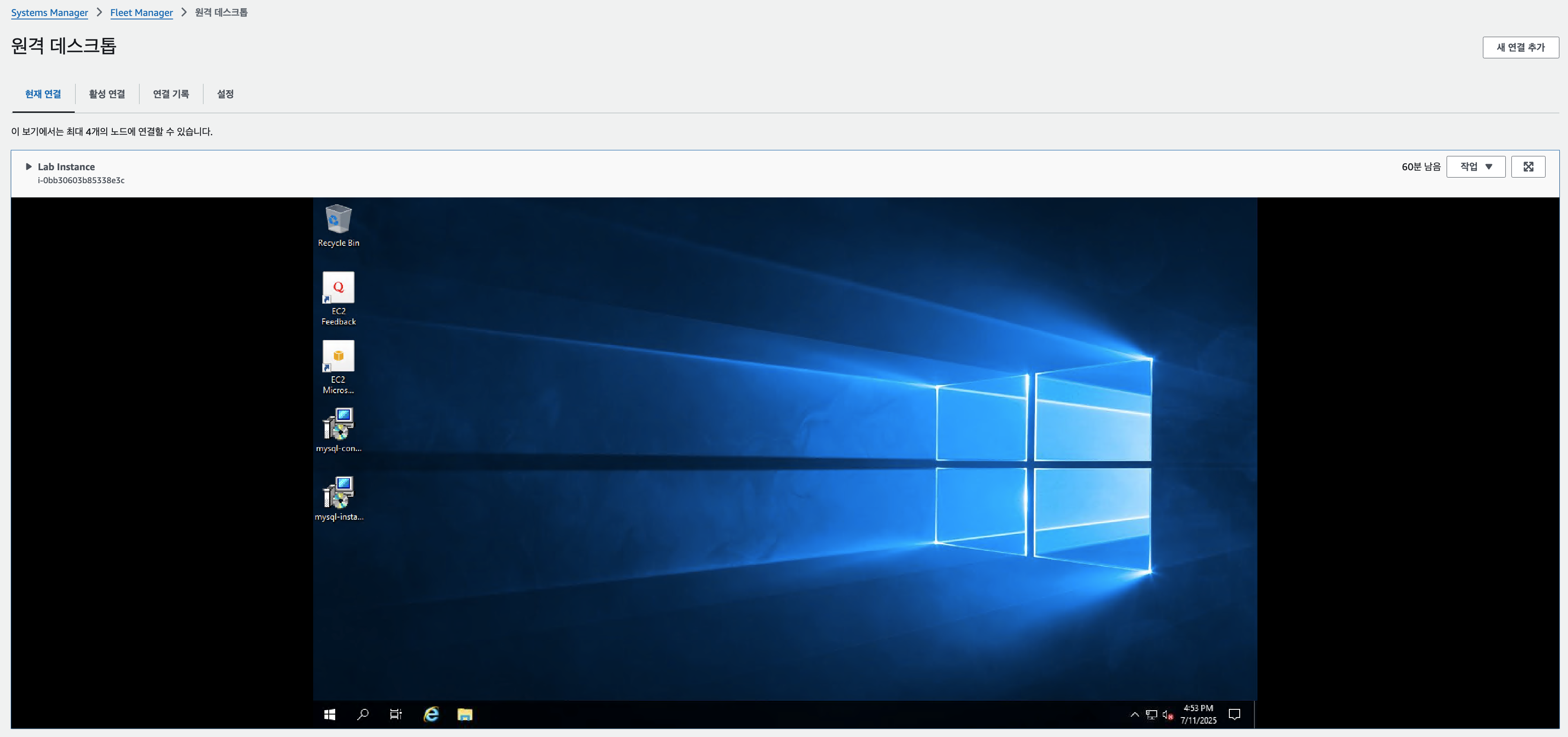This screenshot has width=1568, height=737.
Task: Open the Recycle Bin desktop icon
Action: point(338,226)
